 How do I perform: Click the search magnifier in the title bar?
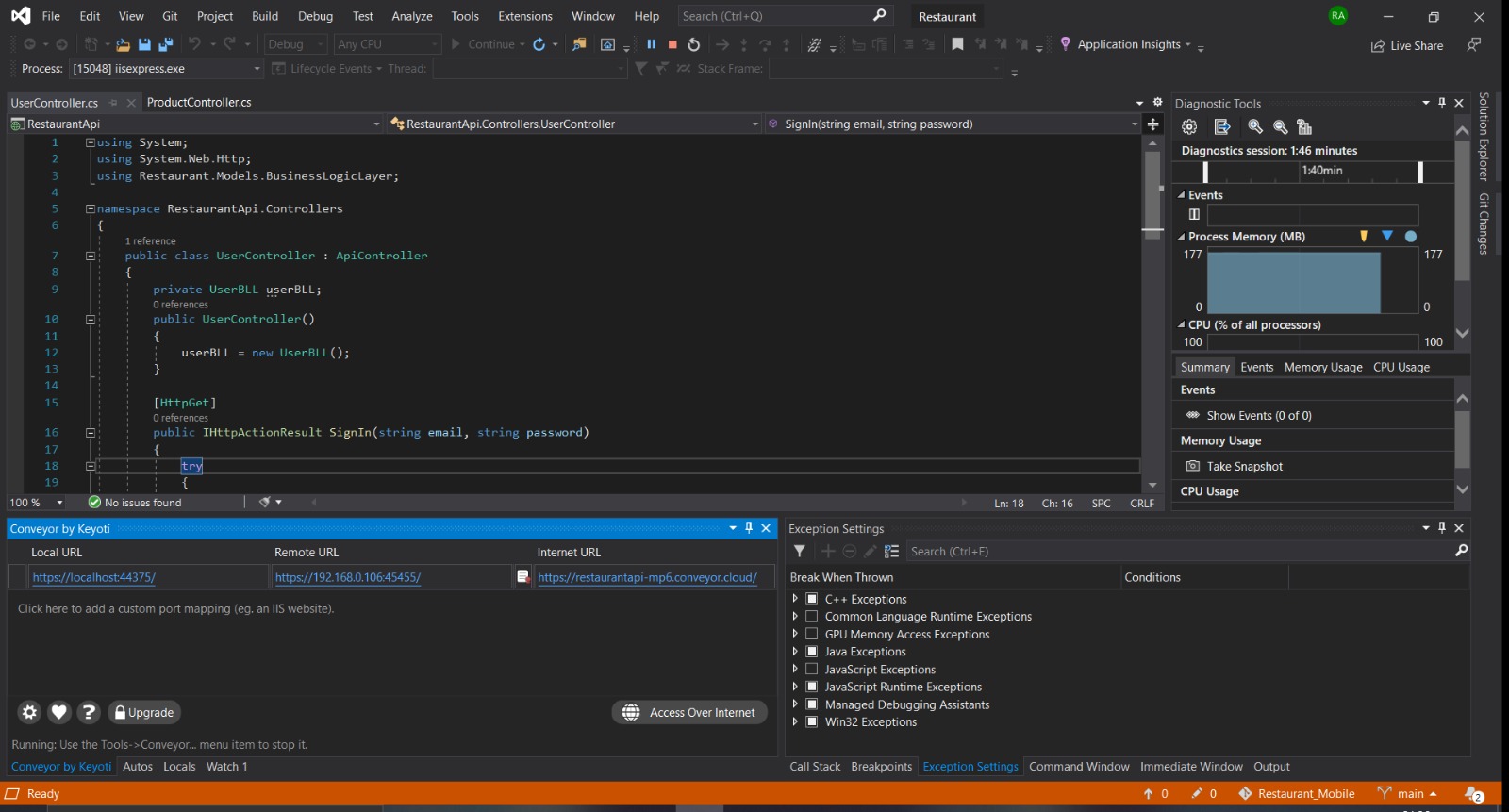pos(879,15)
